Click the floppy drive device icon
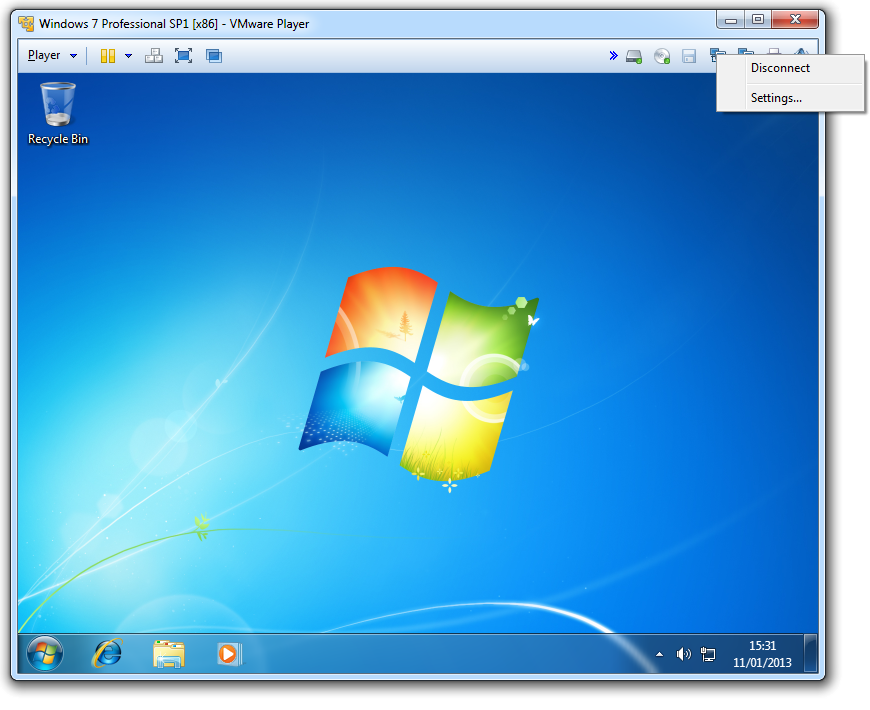870x710 pixels. click(x=689, y=57)
